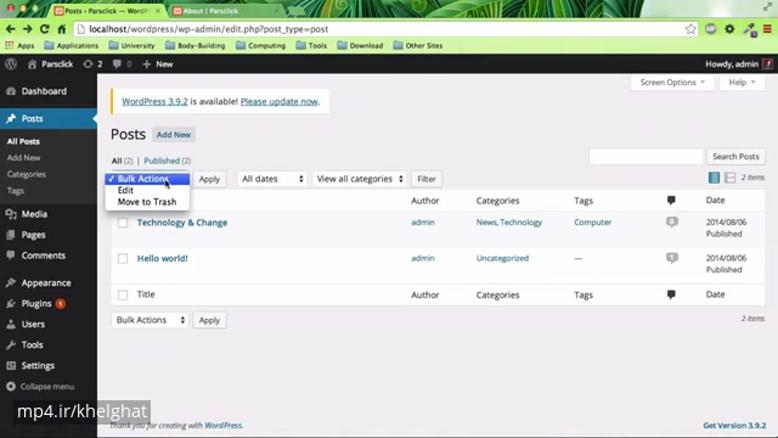Click Howdy, admin account menu
778x438 pixels.
coord(739,64)
